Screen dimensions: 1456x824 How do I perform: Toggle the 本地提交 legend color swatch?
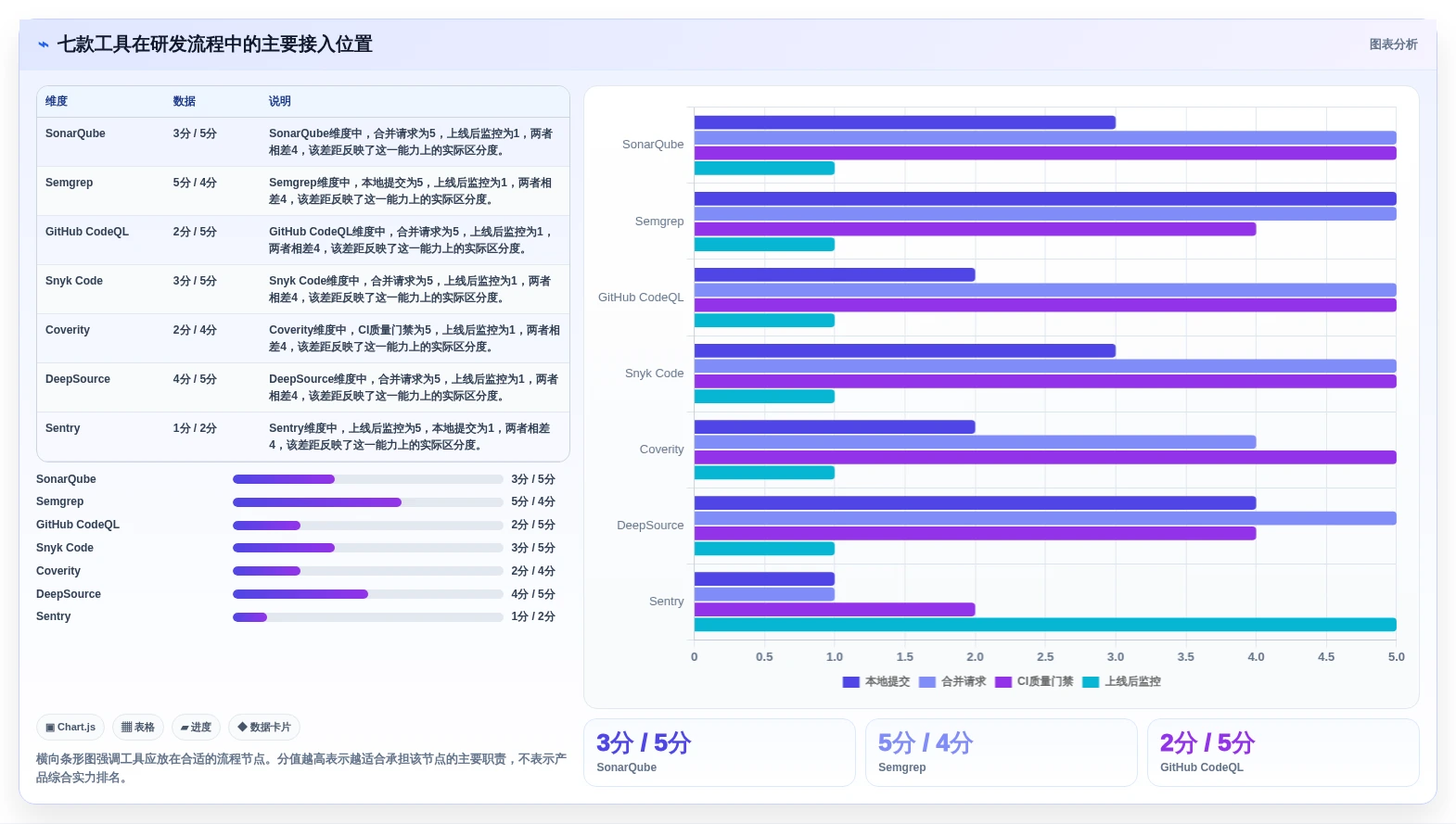coord(850,682)
